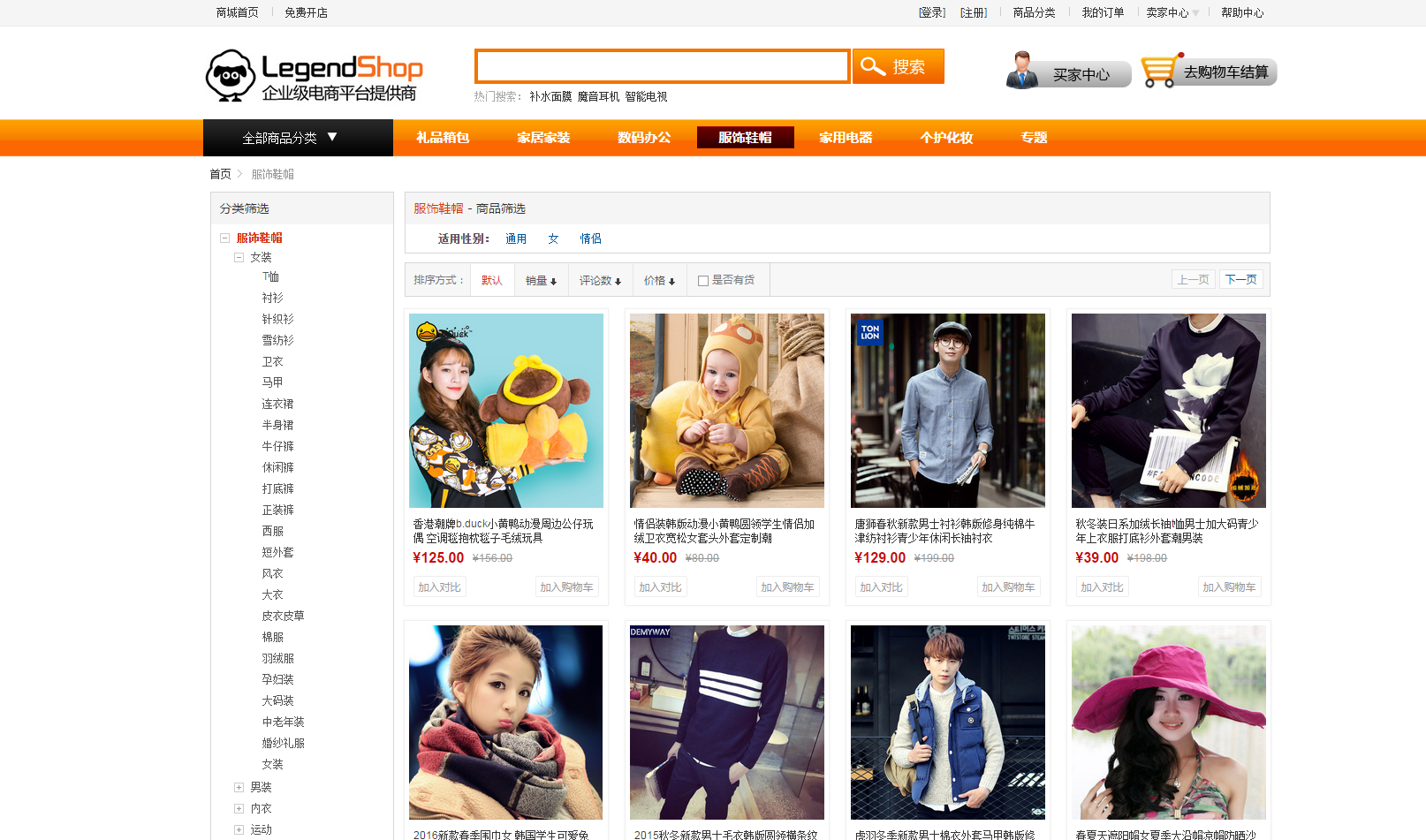
Task: Open the shopping cart checkout icon
Action: [1157, 72]
